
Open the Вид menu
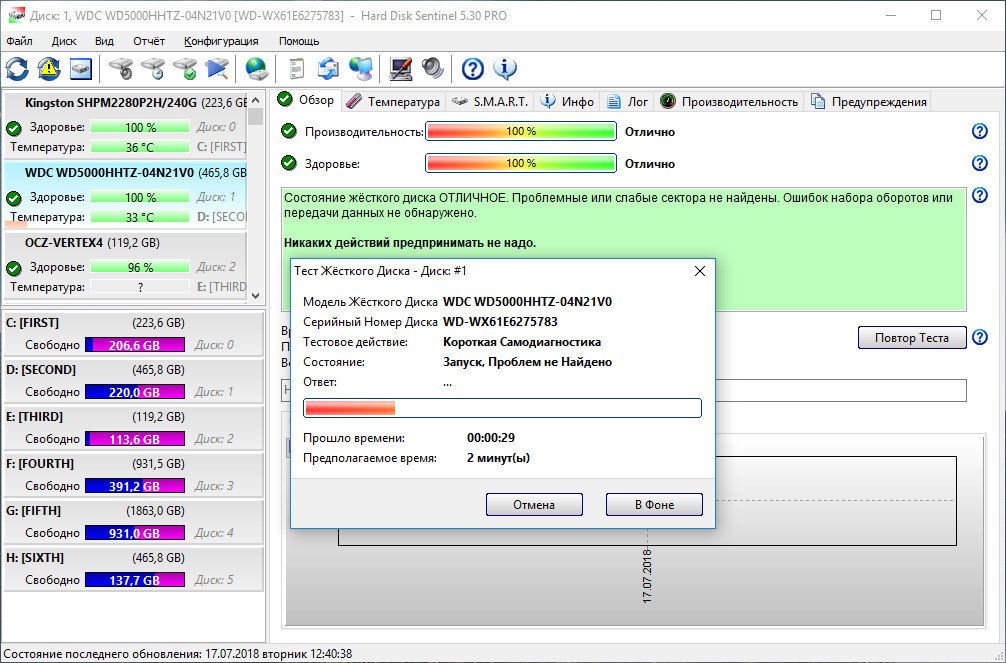104,41
